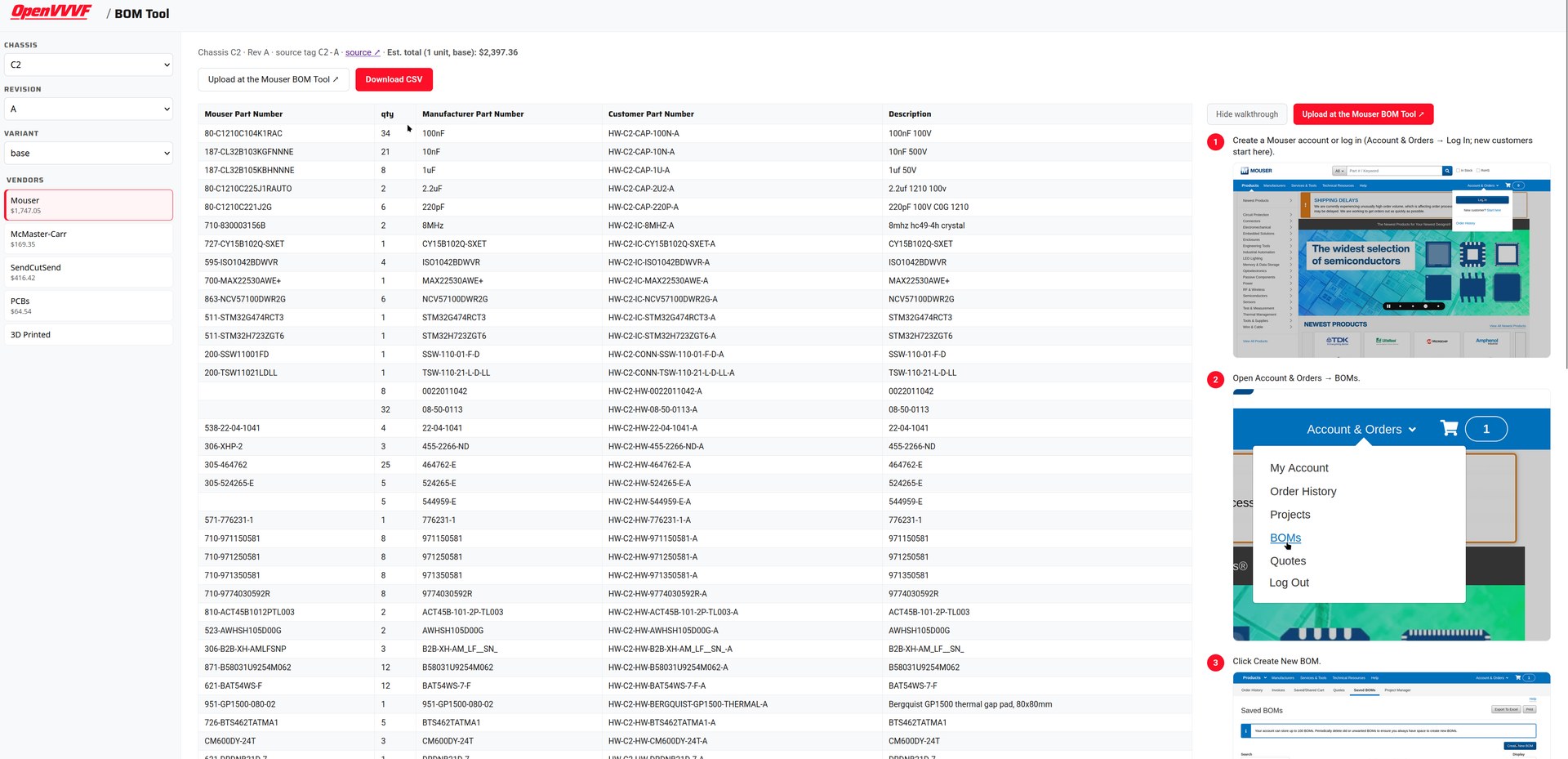Click the Bergquist GP1500 thermal gap pad description
Viewport: 1568px width, 759px height.
click(x=970, y=704)
